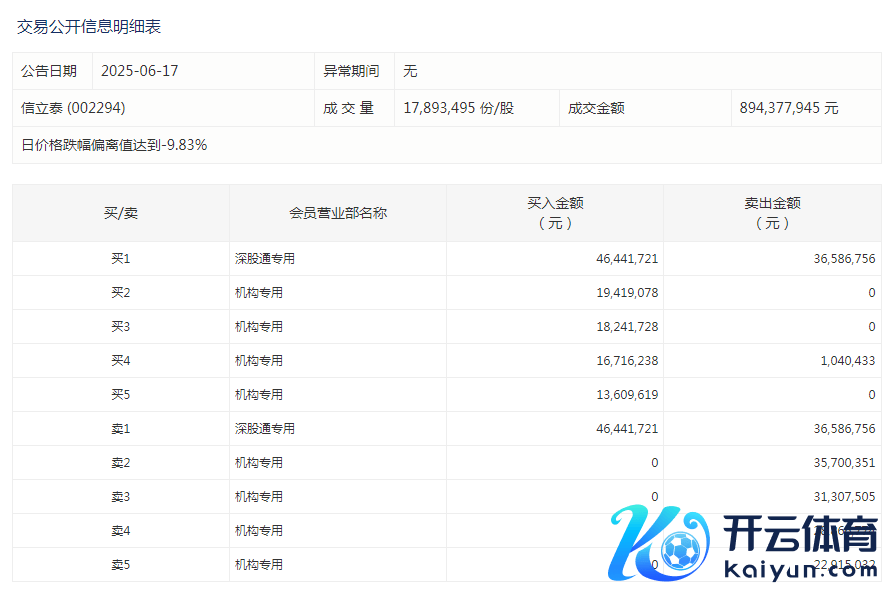Select the 16,716,238 amount in 买4 row
893x603 pixels.
pos(627,361)
